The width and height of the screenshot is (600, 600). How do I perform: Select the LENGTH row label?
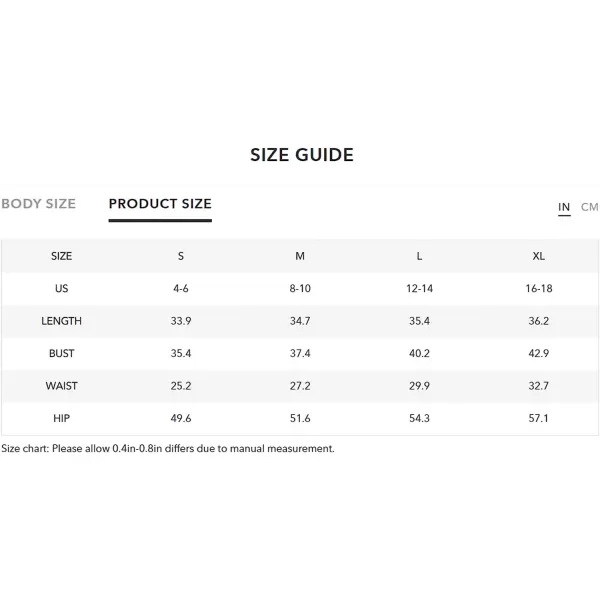click(61, 321)
